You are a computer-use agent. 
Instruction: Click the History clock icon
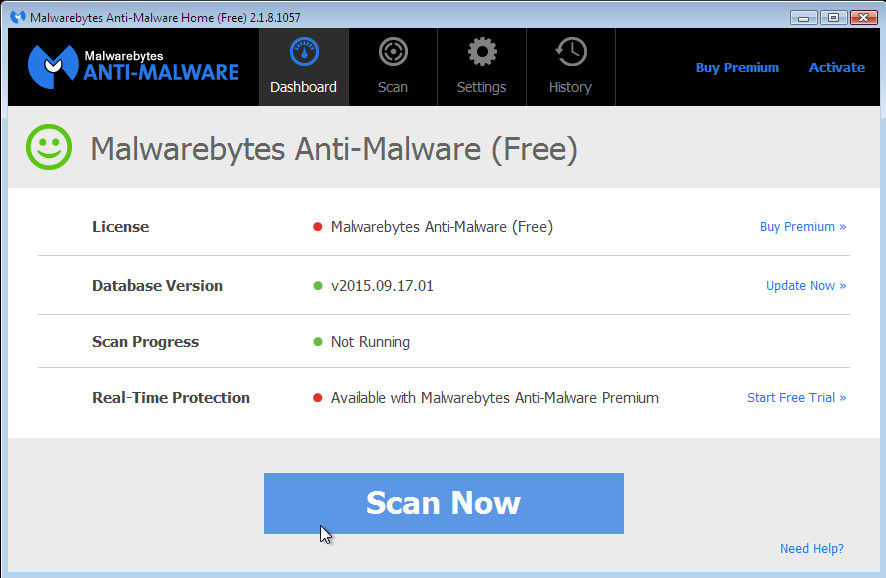(571, 52)
